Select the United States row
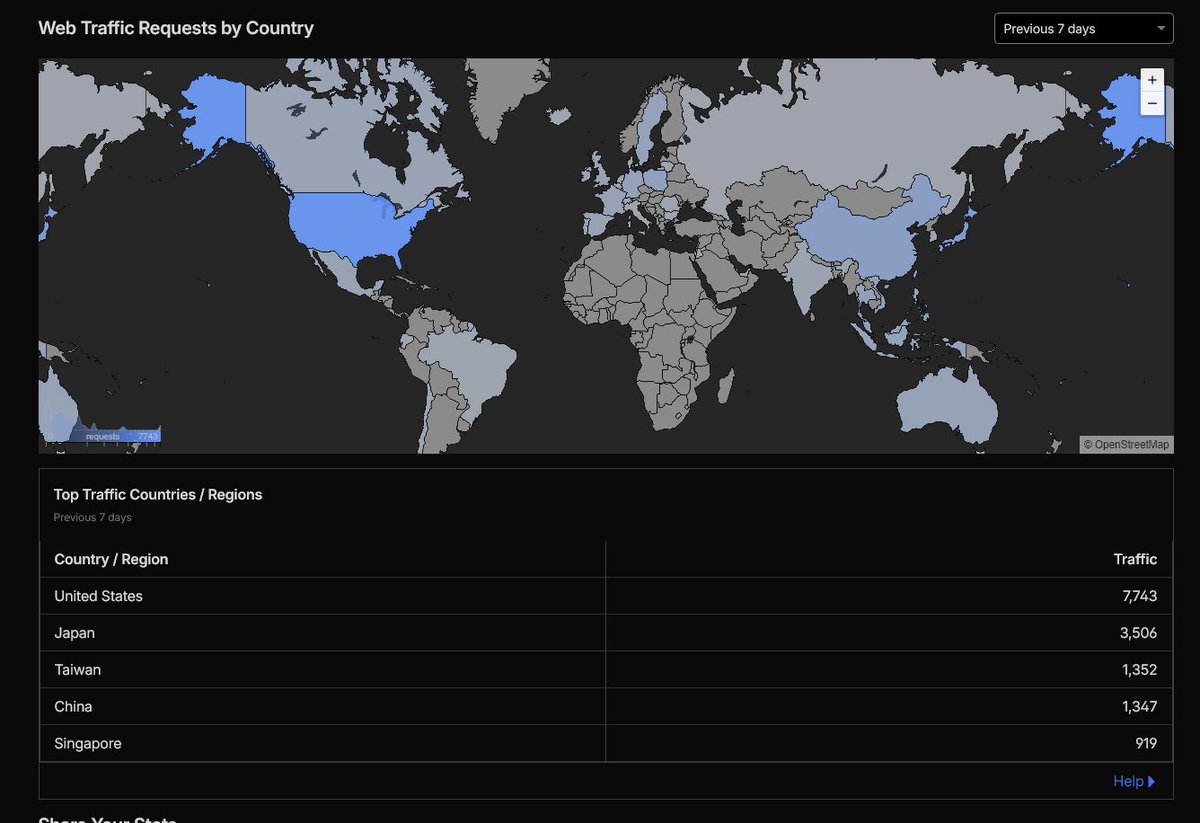 pos(605,596)
